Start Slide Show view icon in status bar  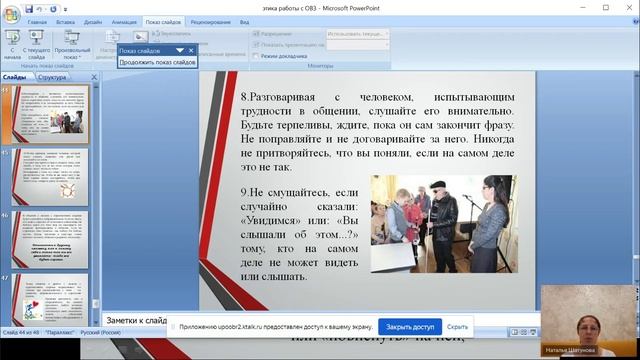533,333
